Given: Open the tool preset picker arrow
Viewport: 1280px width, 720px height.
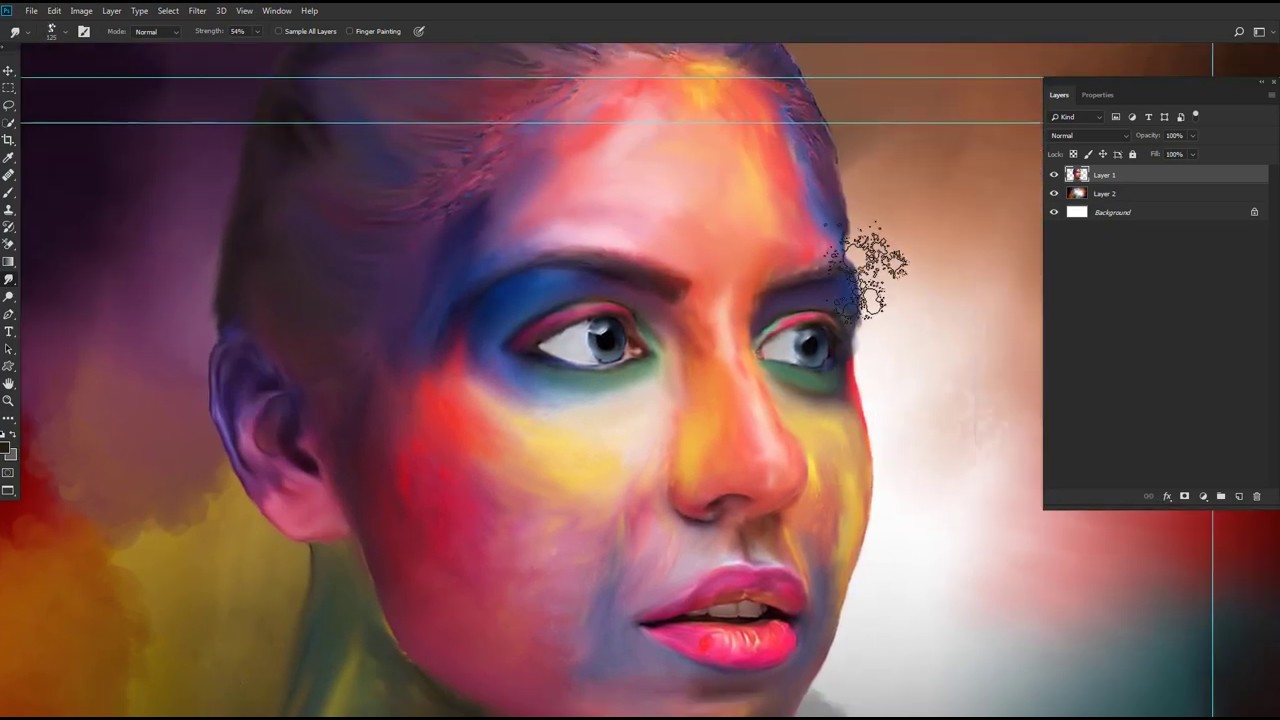Looking at the screenshot, I should coord(27,31).
